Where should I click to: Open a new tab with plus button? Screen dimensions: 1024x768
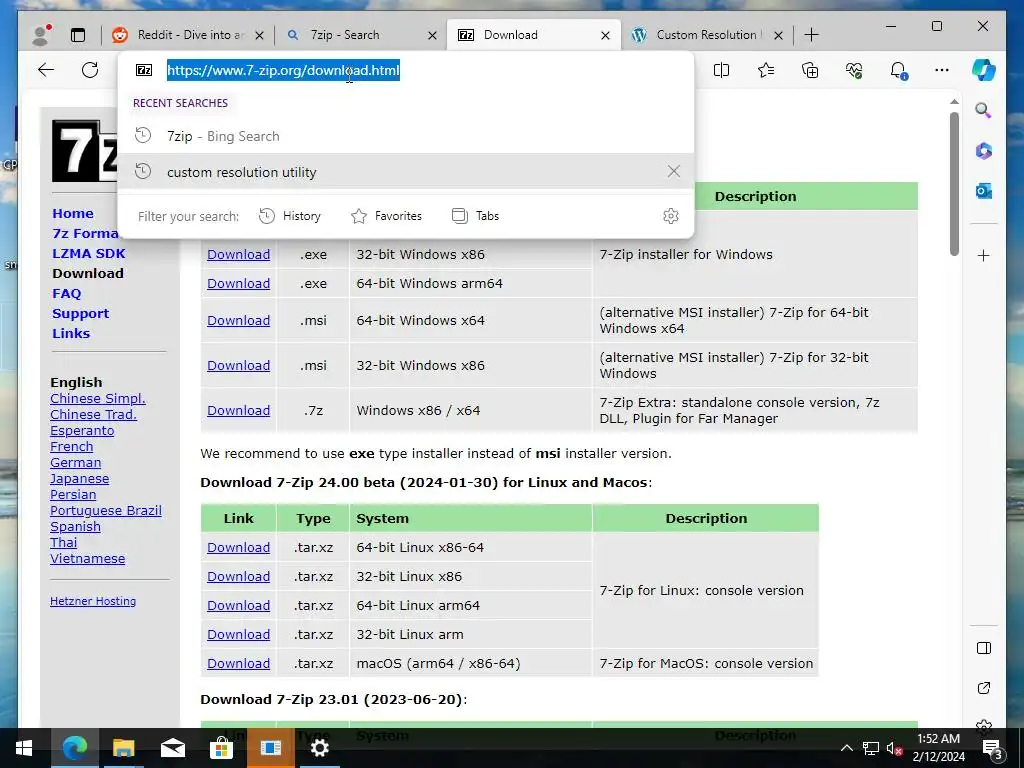(x=811, y=35)
